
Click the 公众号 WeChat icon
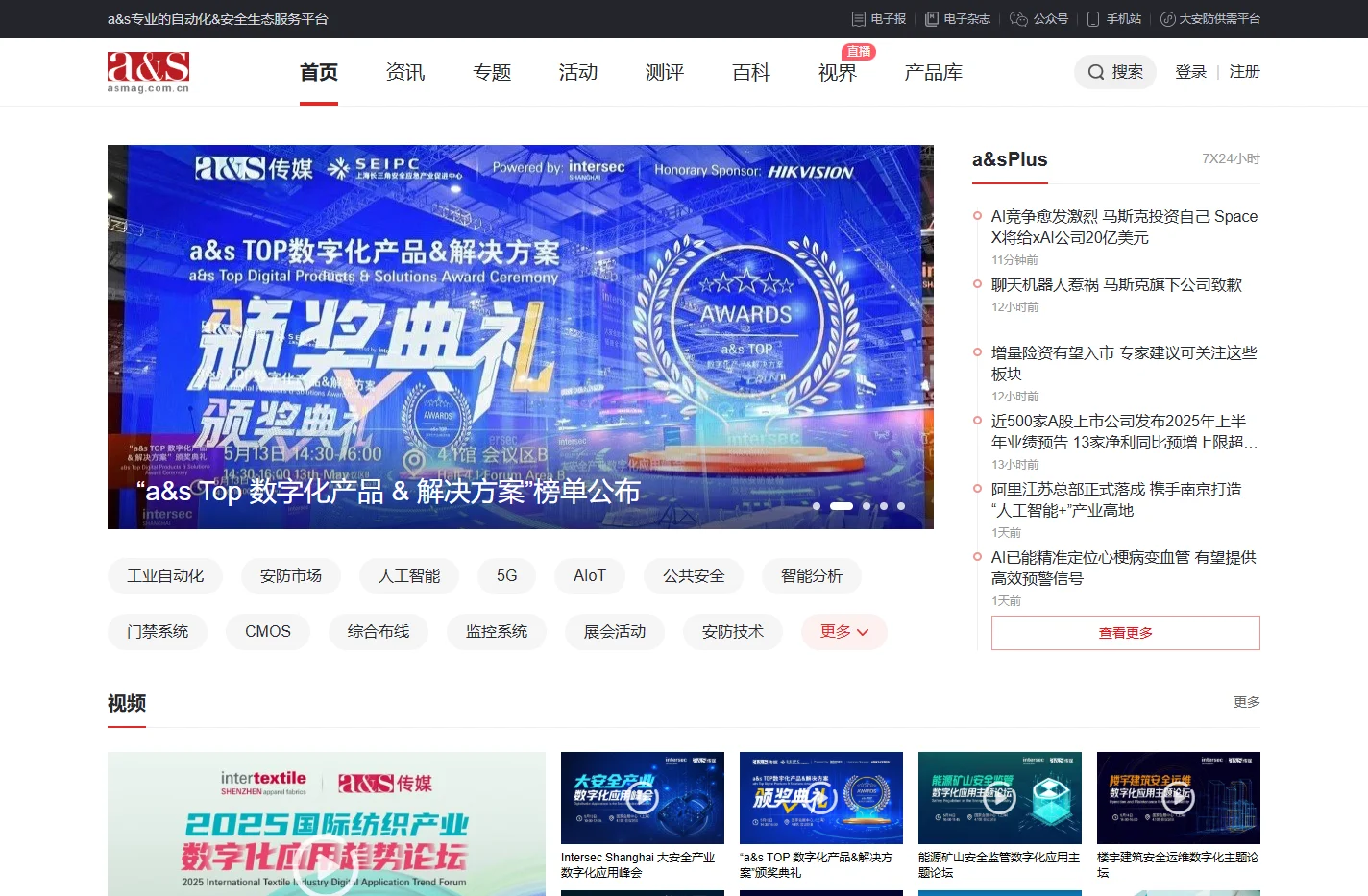point(1019,19)
